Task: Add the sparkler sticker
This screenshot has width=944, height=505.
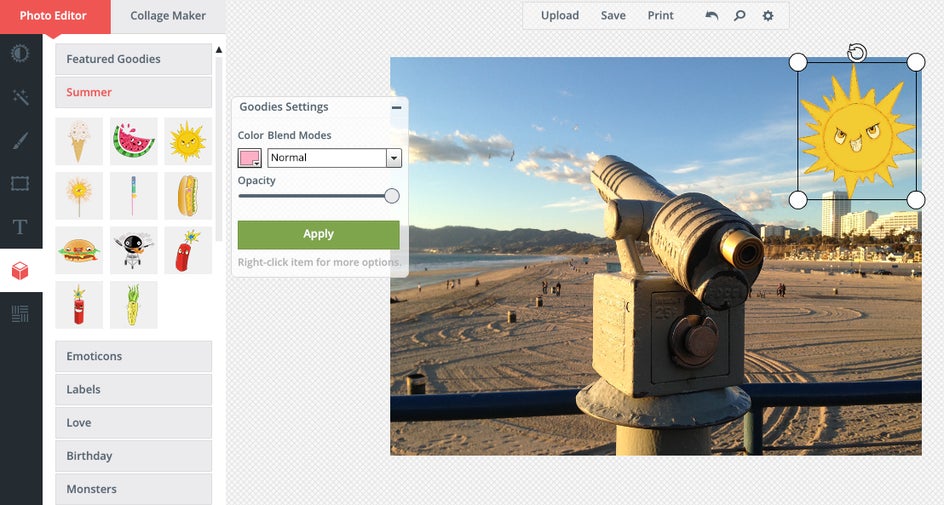Action: 79,196
